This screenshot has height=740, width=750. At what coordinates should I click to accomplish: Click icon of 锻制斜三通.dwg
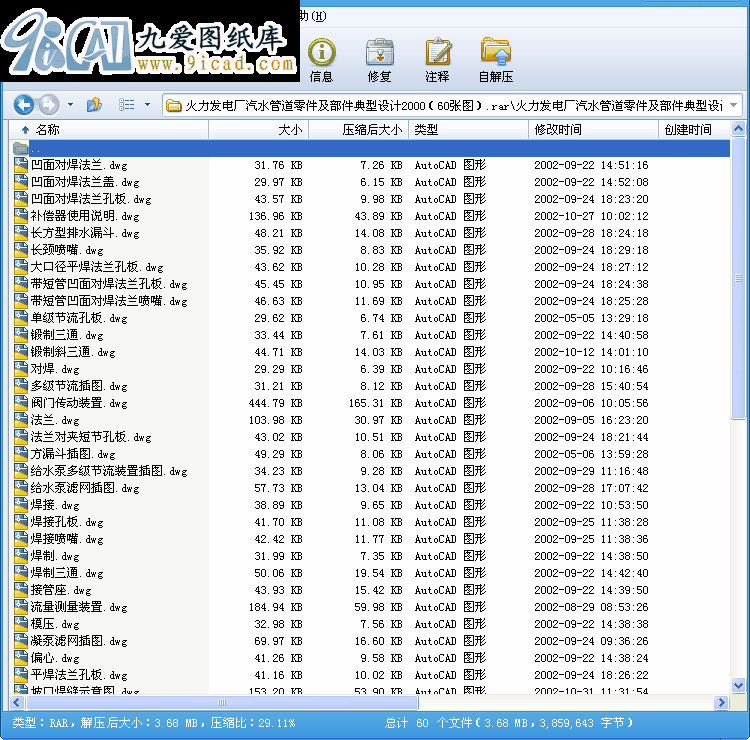(21, 352)
